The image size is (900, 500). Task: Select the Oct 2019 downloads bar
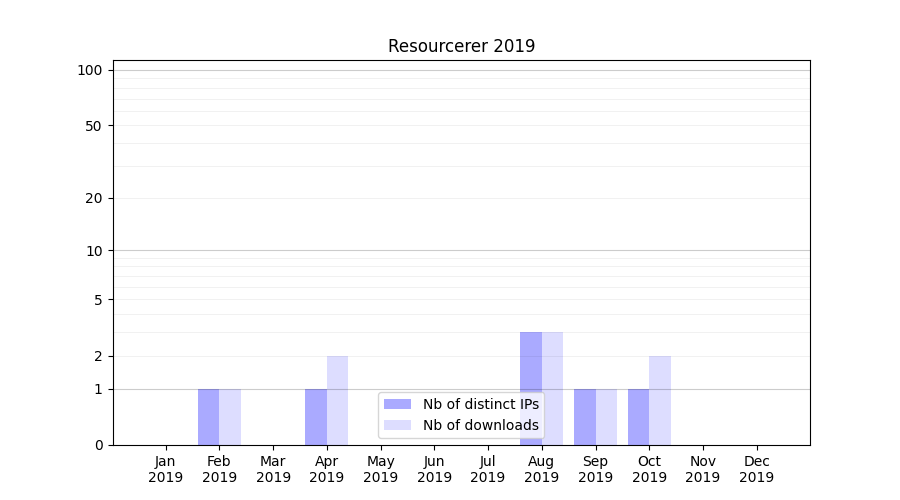click(x=660, y=400)
